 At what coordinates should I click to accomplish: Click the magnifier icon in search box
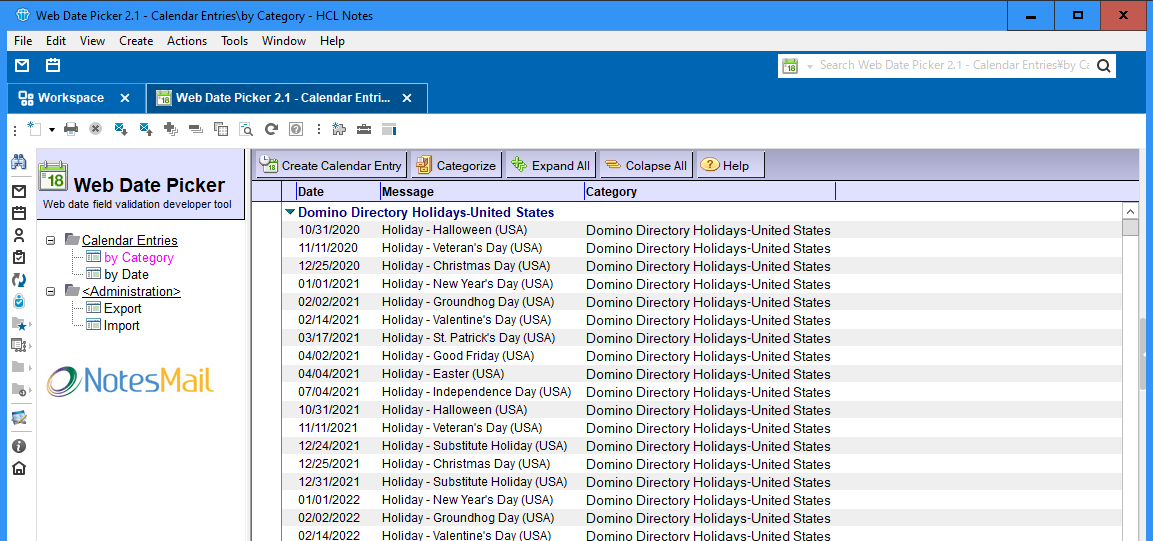tap(1103, 66)
